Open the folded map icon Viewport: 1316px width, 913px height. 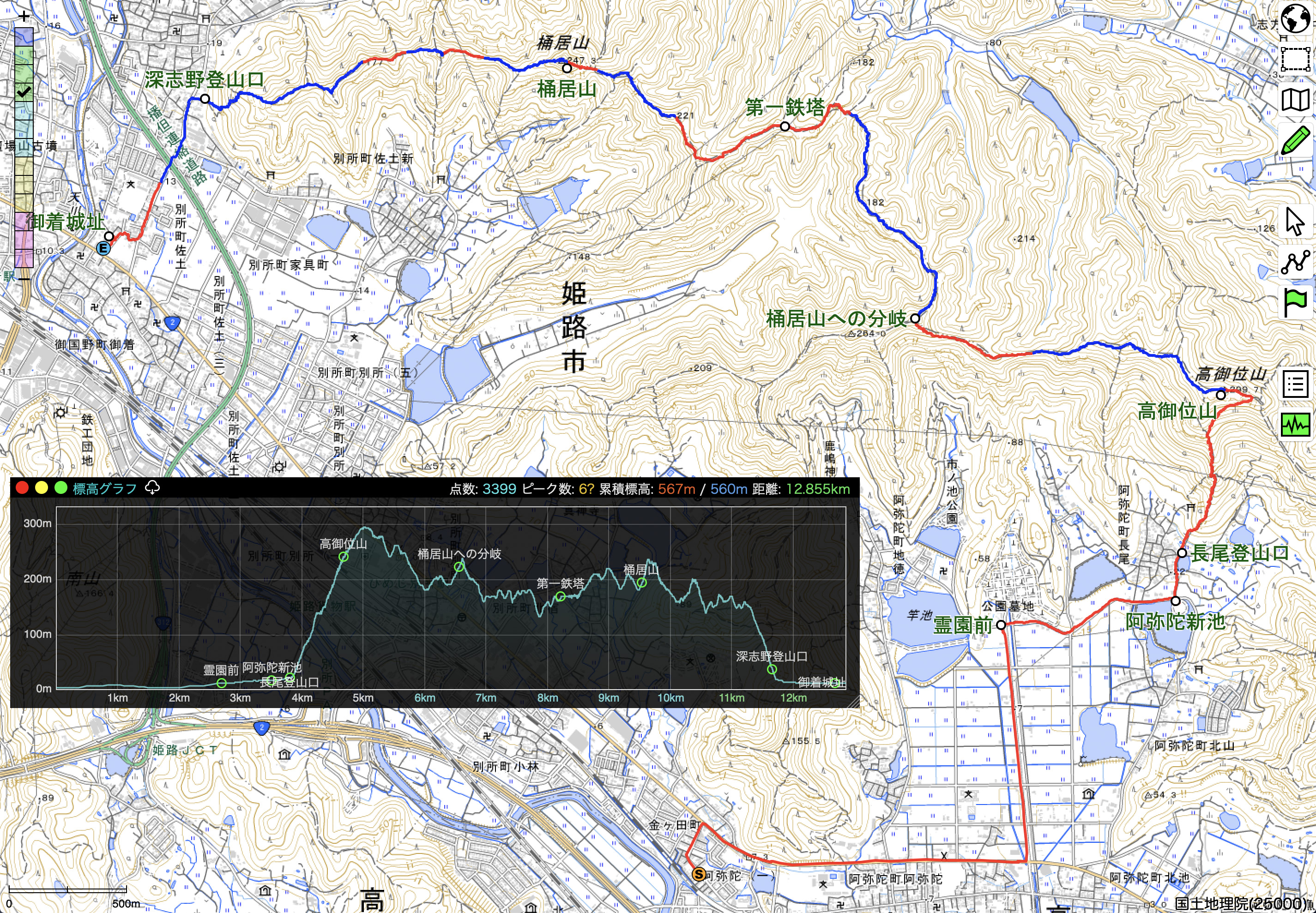1295,100
